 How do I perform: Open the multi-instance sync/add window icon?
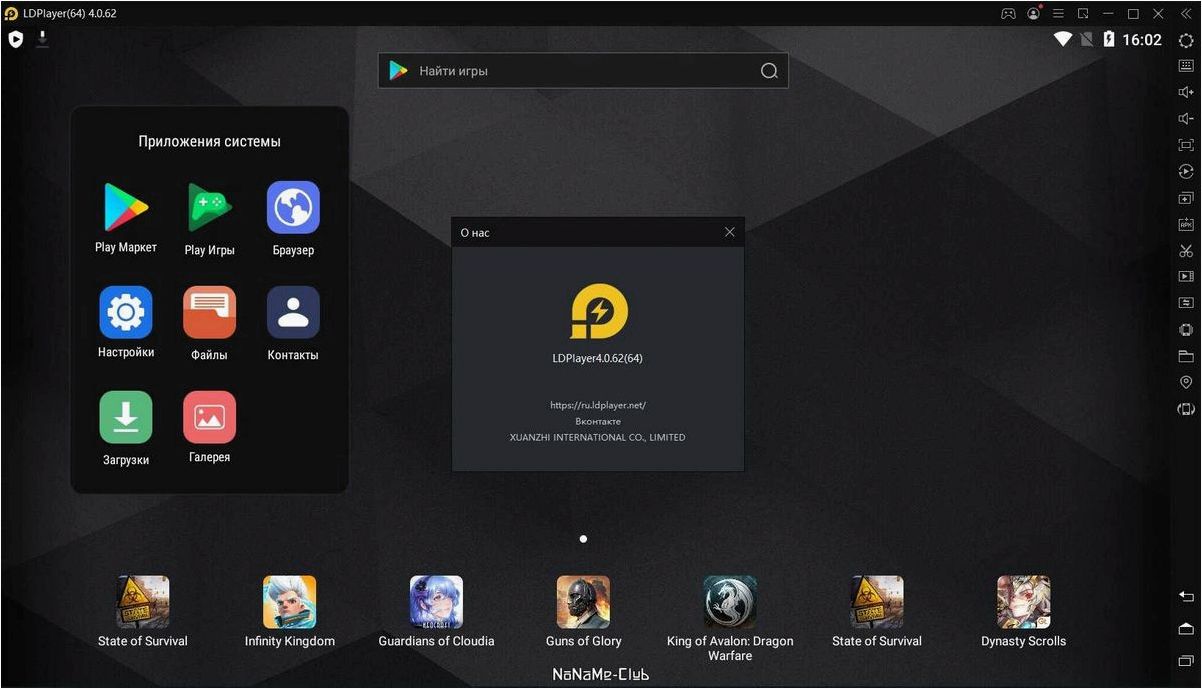pyautogui.click(x=1186, y=198)
